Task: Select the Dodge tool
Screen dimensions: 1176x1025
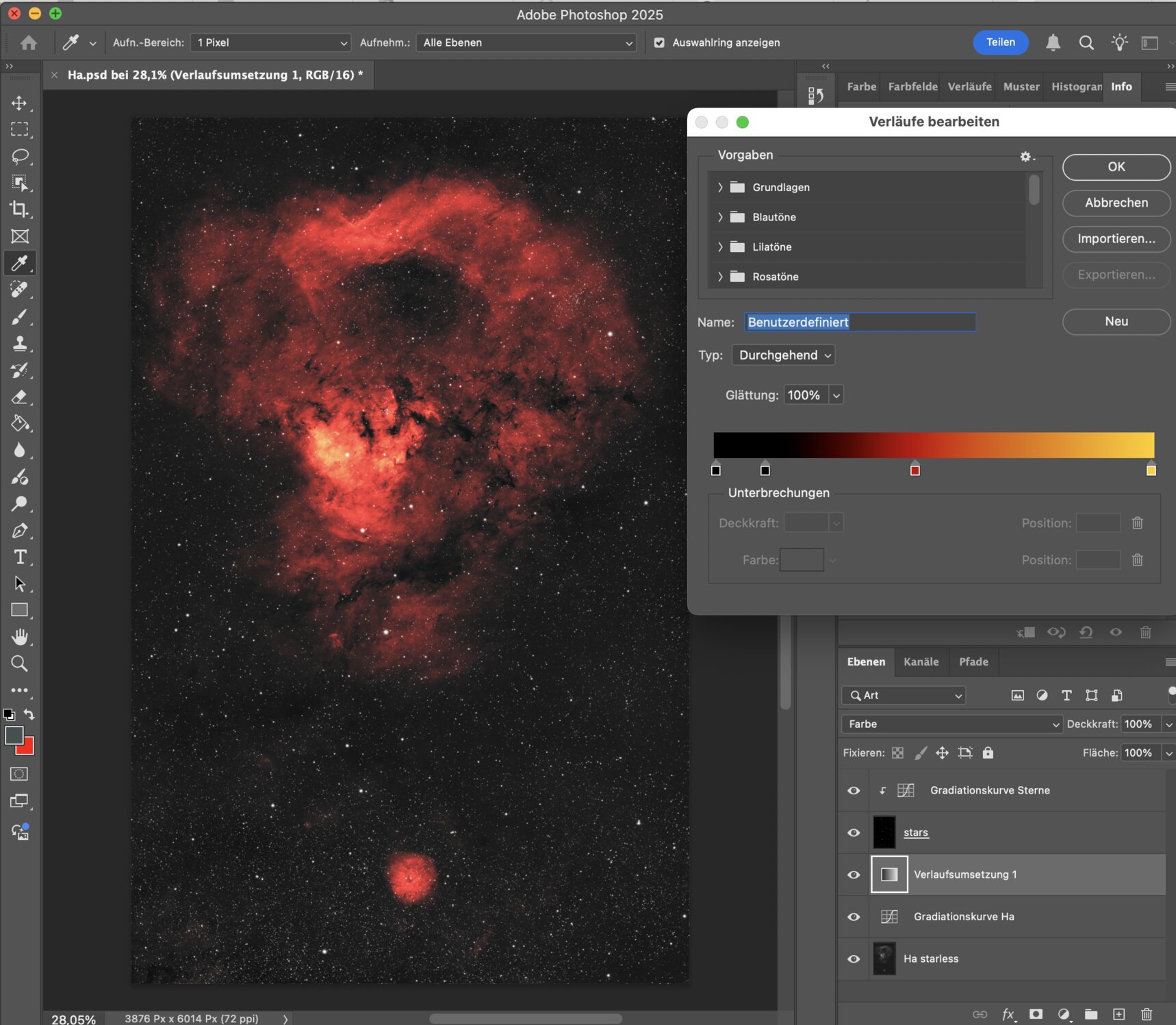Action: [19, 504]
